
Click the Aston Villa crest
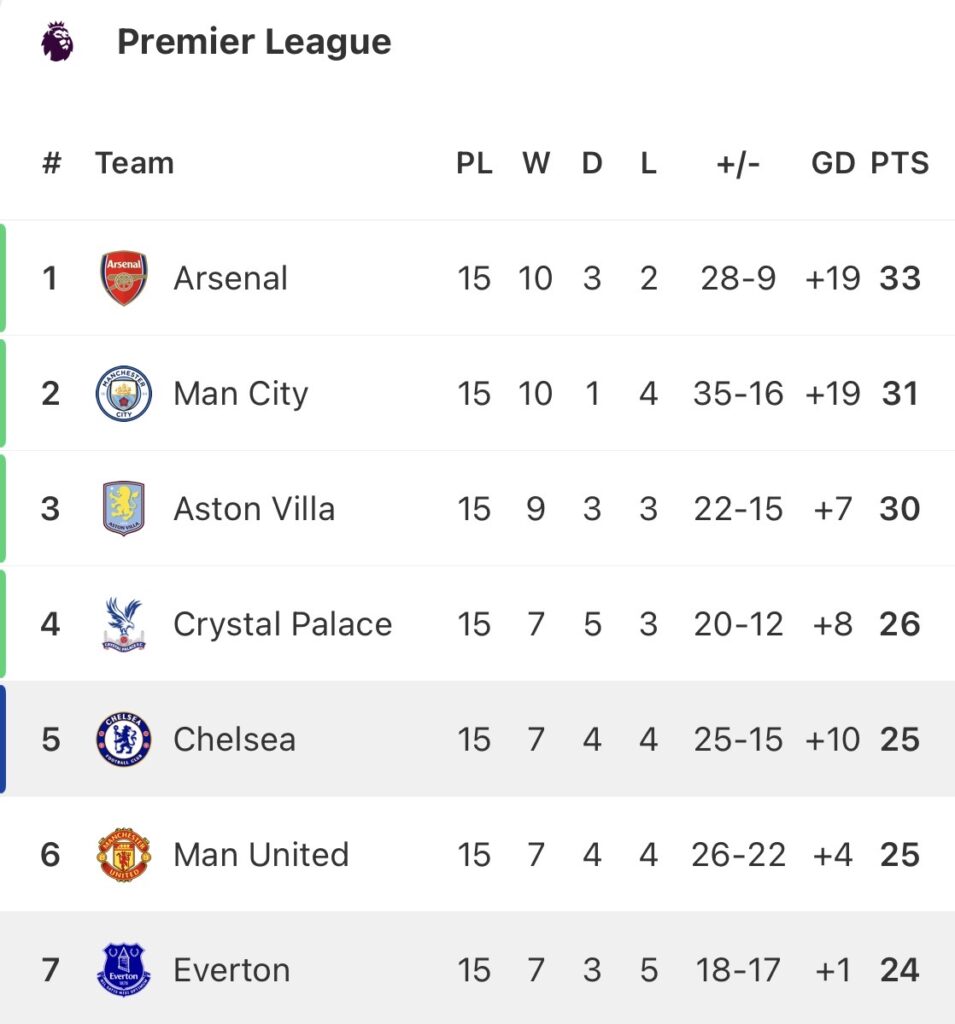point(124,508)
